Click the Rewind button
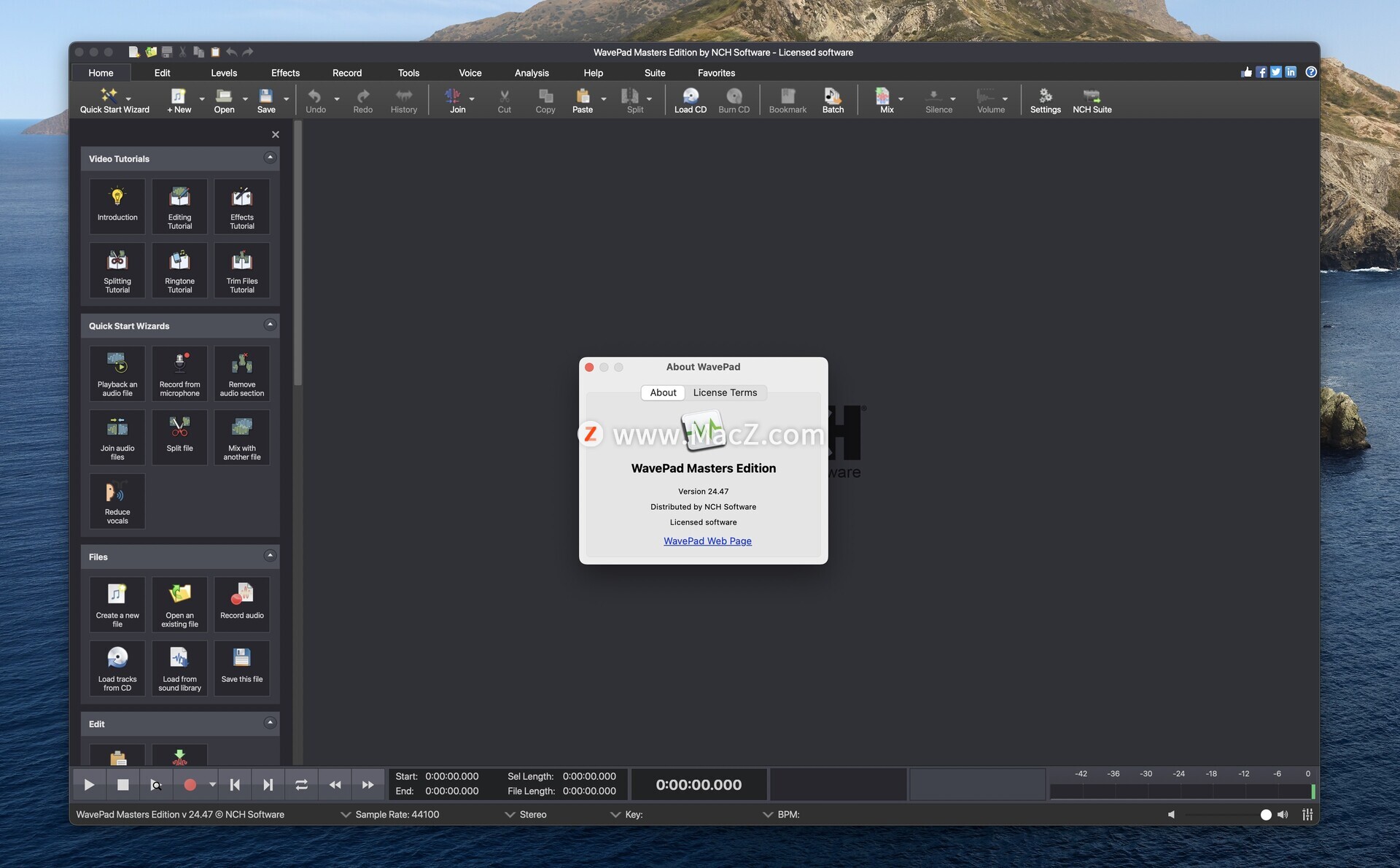The image size is (1400, 868). 335,785
